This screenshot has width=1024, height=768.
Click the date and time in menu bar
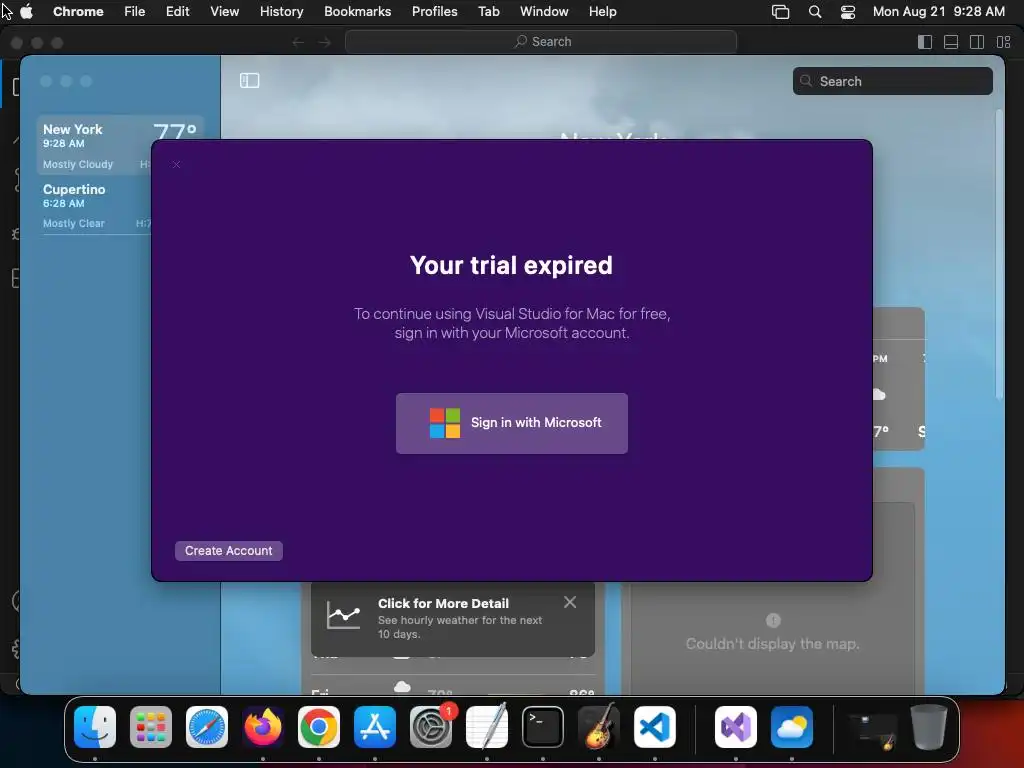point(938,11)
